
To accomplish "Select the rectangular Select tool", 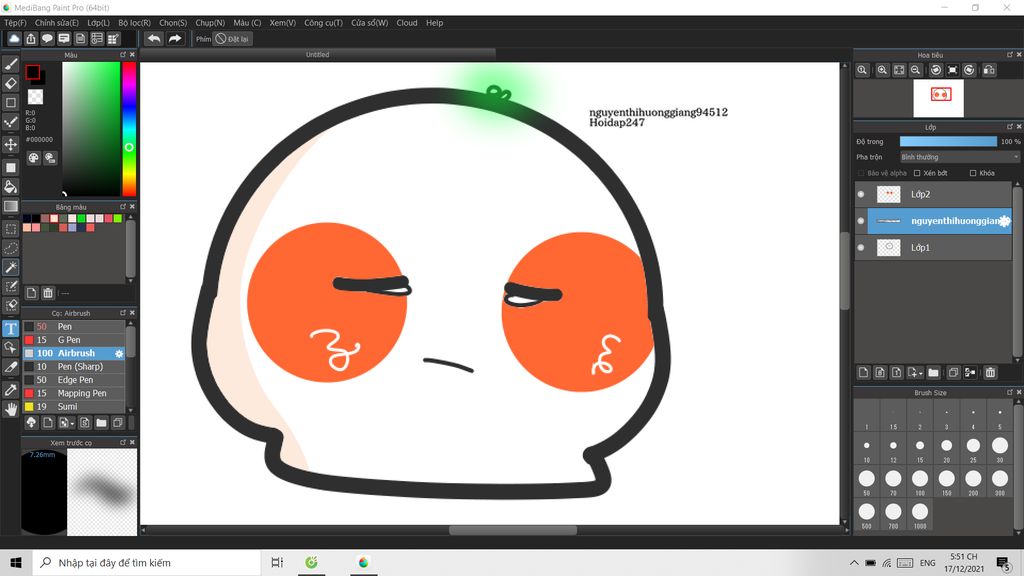I will point(10,229).
